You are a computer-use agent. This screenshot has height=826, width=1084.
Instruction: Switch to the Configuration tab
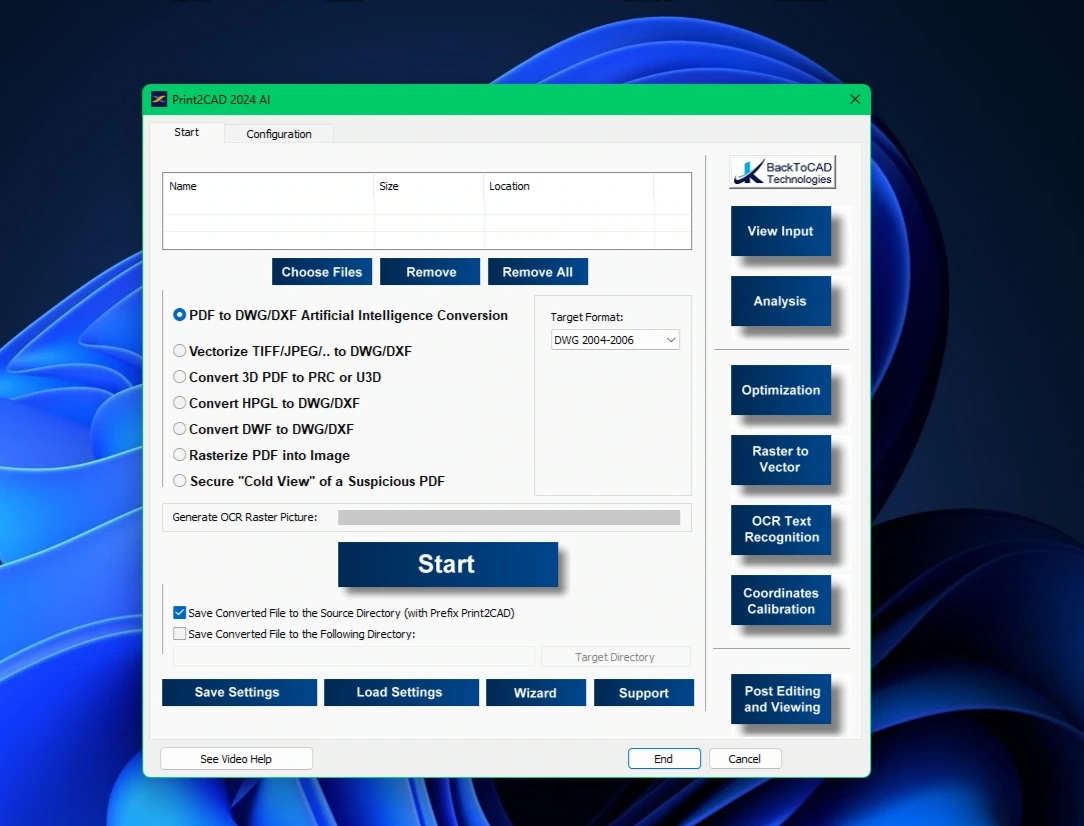(279, 133)
